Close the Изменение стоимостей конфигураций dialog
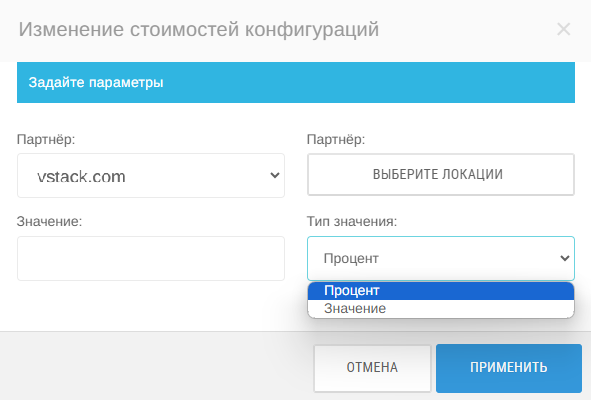 click(563, 29)
